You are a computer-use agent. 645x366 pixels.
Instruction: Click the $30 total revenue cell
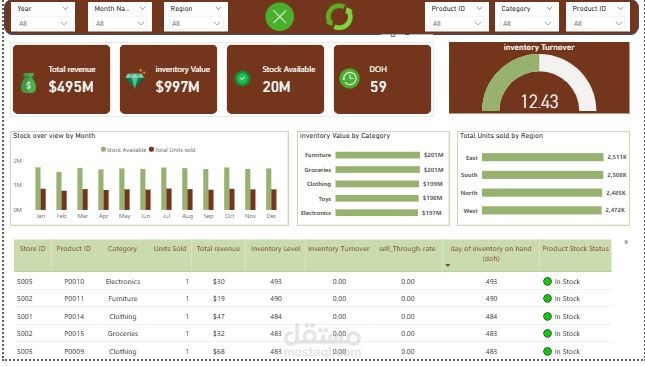219,282
